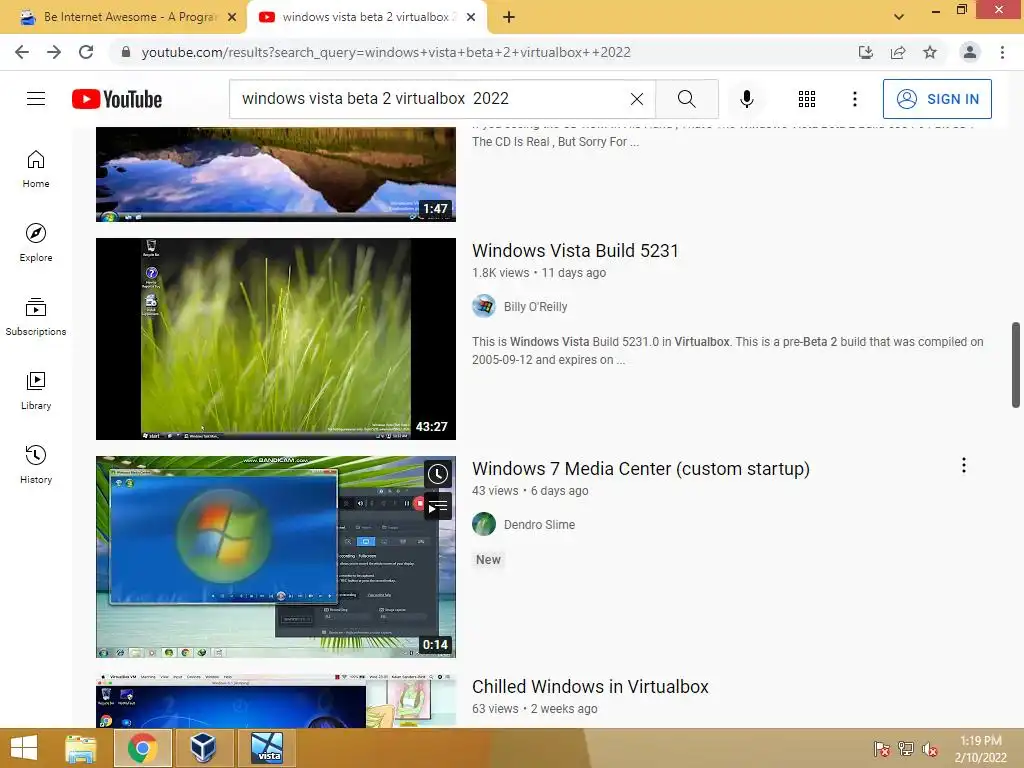The image size is (1024, 768).
Task: Open Chilled Windows in Virtualbox title
Action: pos(590,686)
